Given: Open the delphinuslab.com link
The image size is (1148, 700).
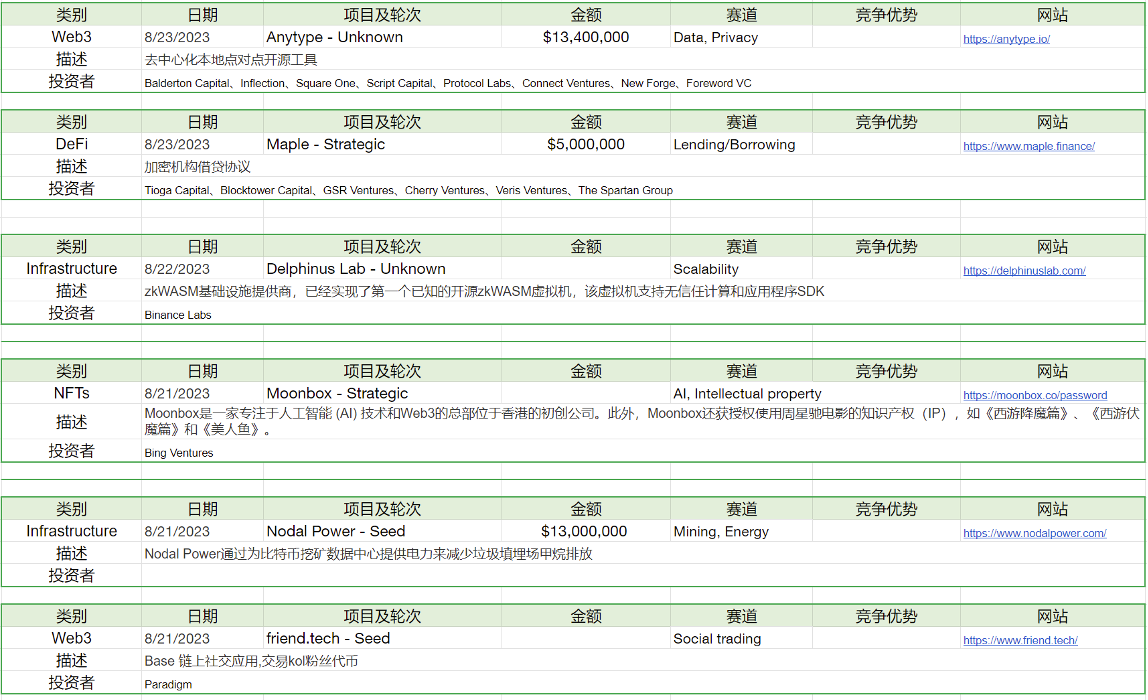Looking at the screenshot, I should click(x=1024, y=270).
